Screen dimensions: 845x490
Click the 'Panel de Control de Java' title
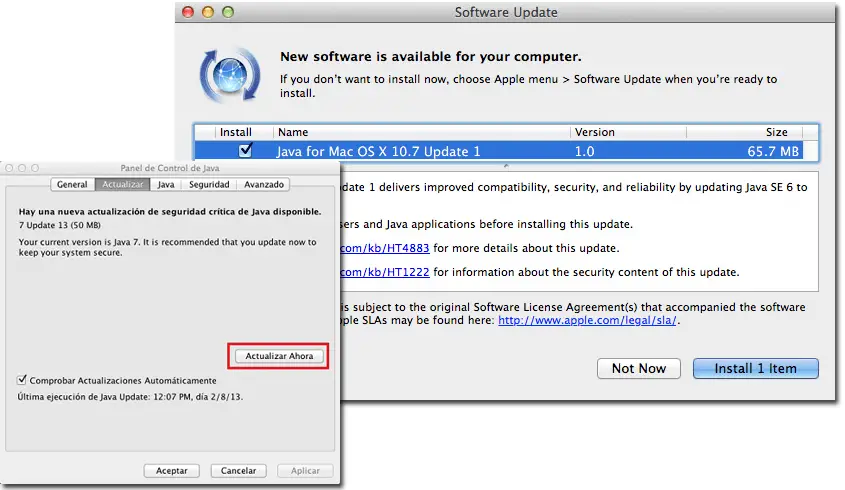click(x=170, y=168)
